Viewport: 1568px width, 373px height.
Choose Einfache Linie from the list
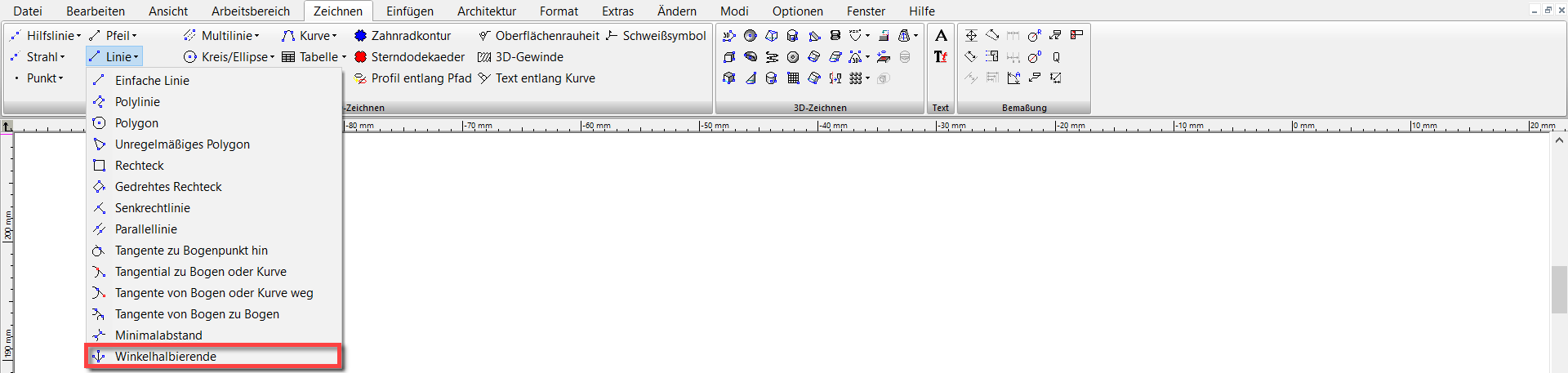pyautogui.click(x=214, y=81)
